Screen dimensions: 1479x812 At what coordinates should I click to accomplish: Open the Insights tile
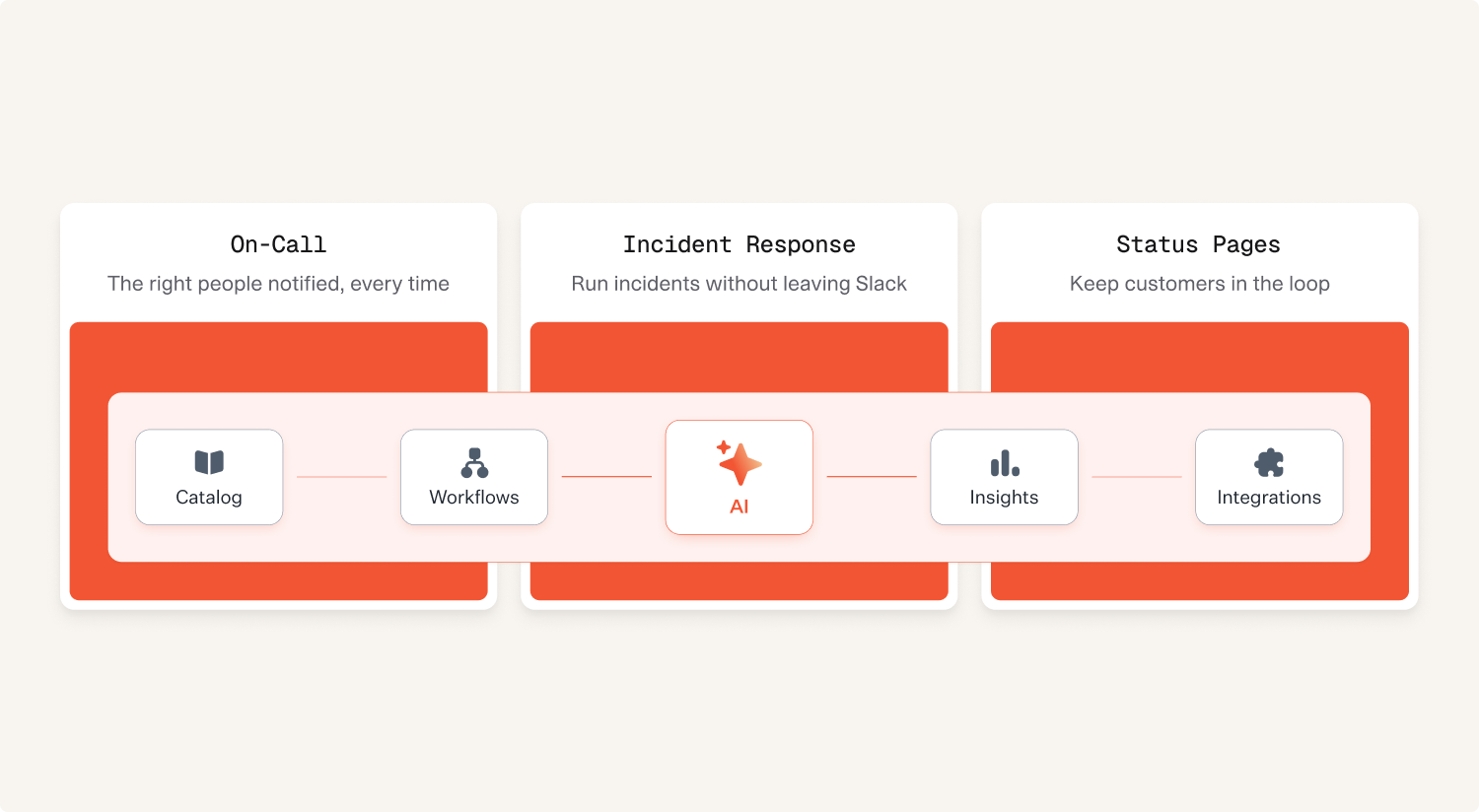click(1004, 477)
